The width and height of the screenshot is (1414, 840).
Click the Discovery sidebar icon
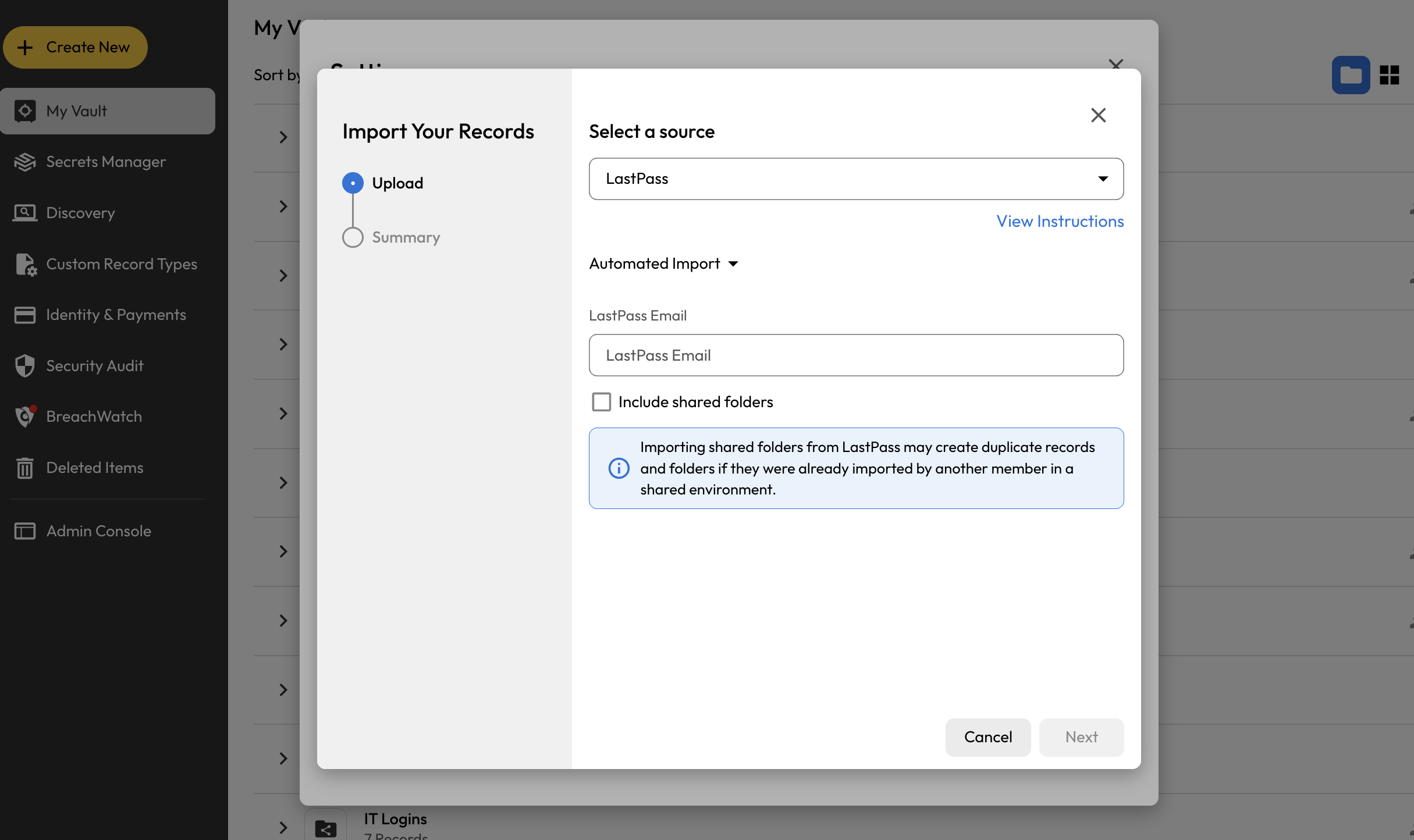click(x=25, y=213)
